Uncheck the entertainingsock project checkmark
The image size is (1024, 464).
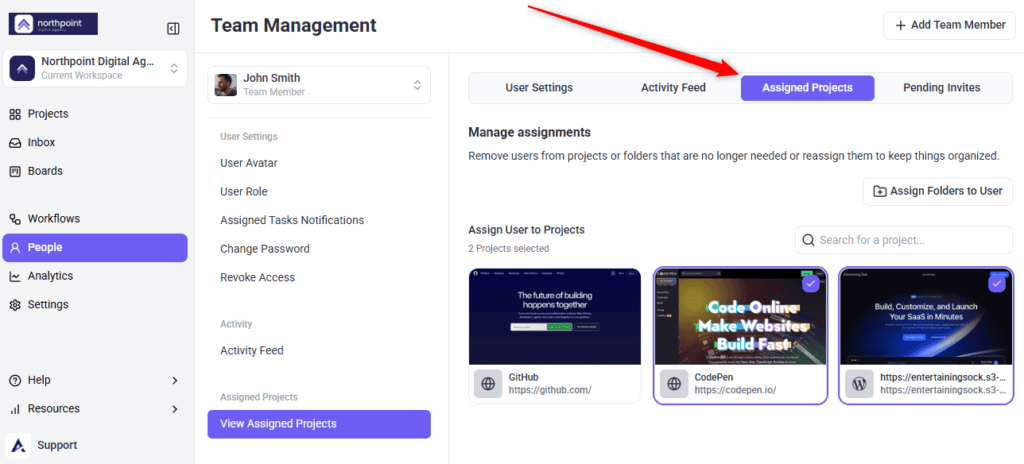click(x=996, y=284)
